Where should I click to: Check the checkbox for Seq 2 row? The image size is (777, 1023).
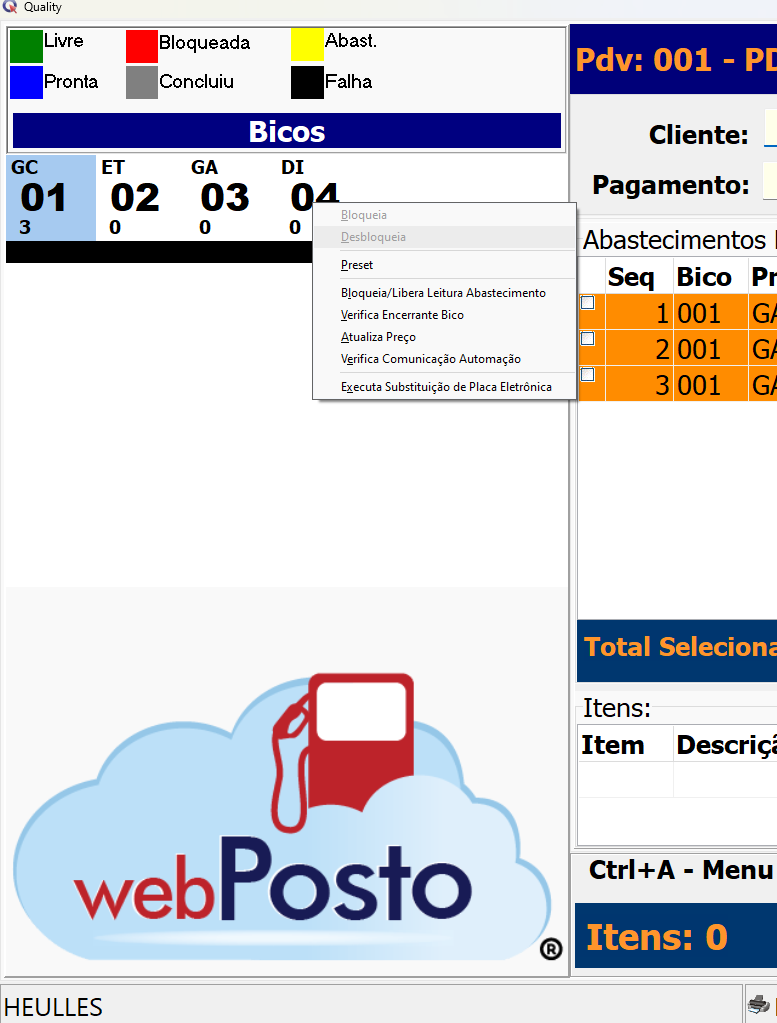588,339
